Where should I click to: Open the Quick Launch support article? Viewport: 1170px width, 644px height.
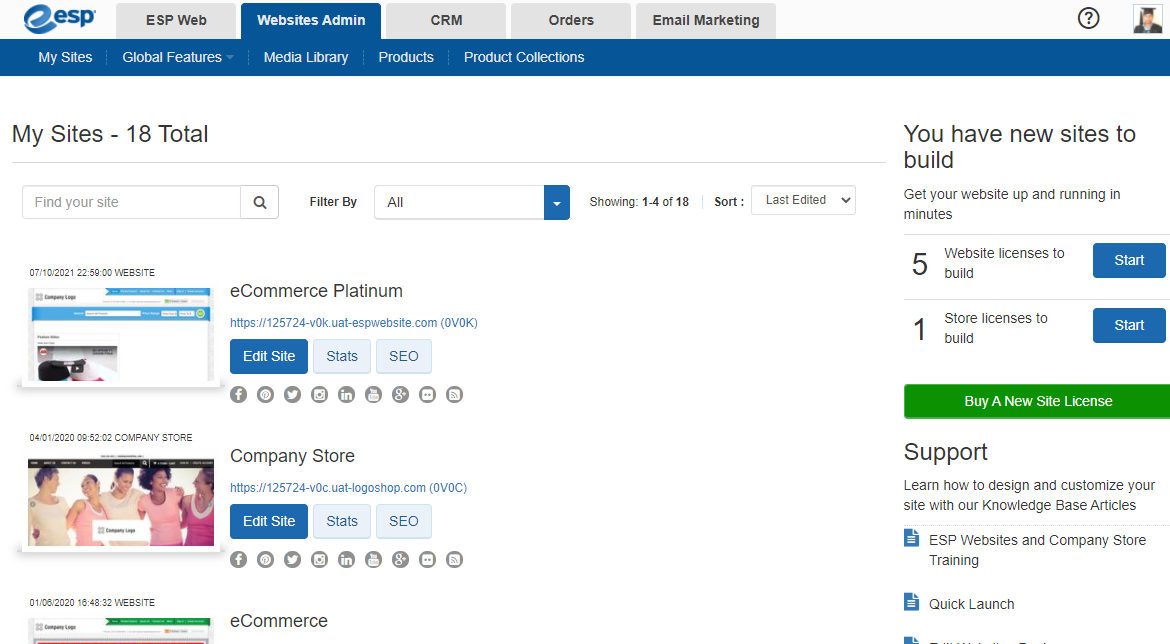click(972, 604)
